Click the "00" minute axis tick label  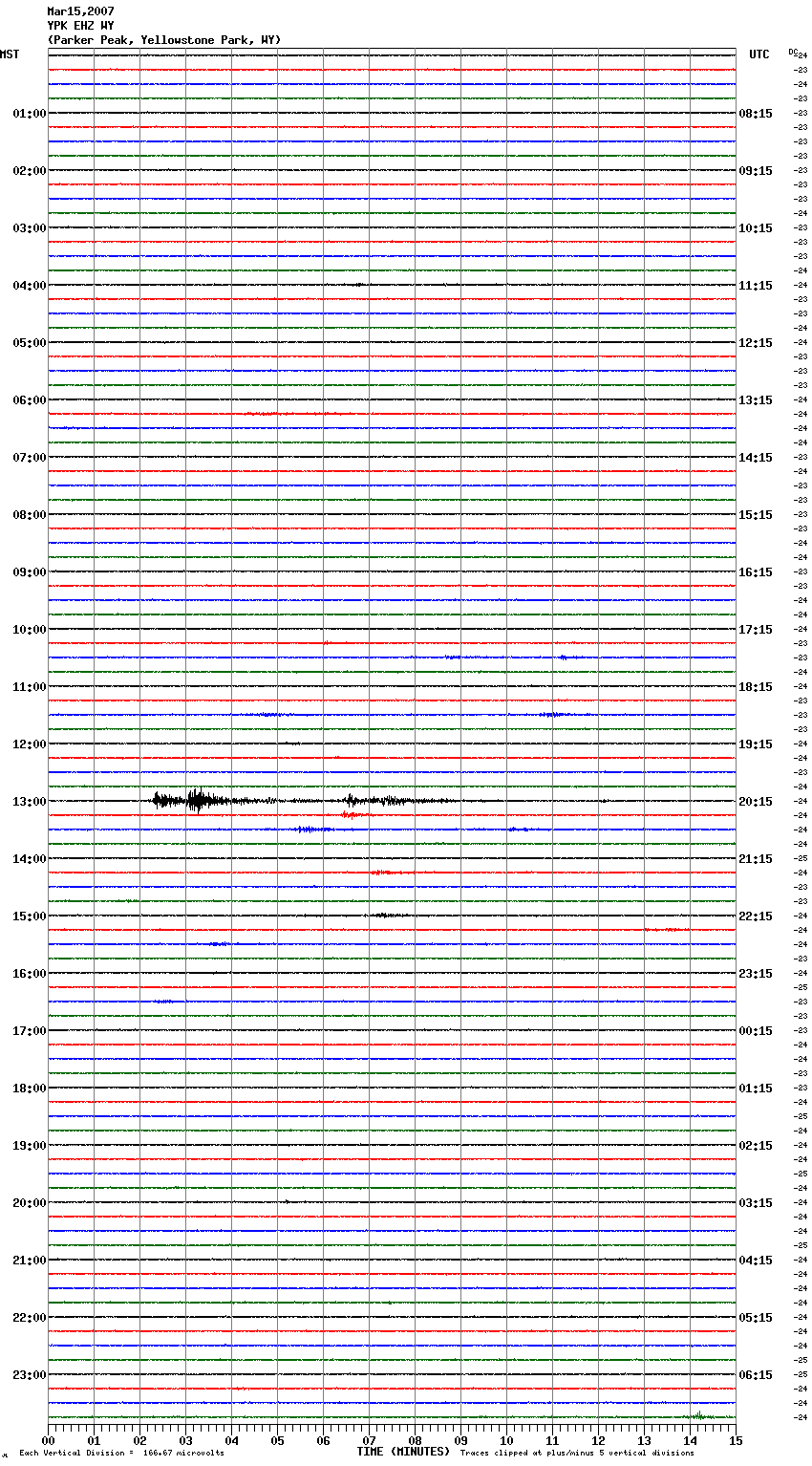pos(48,1440)
